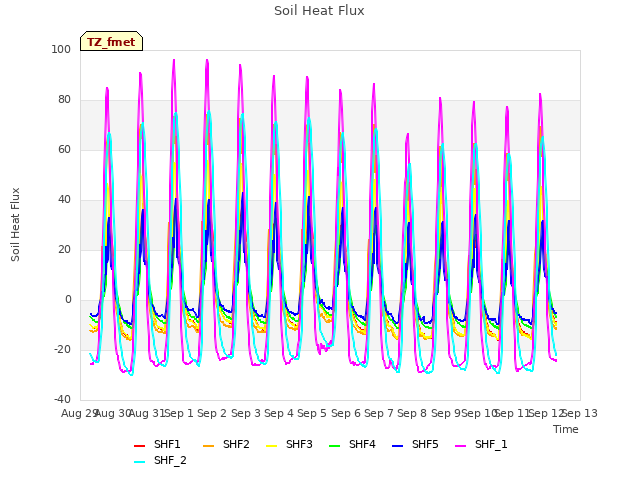Image resolution: width=640 pixels, height=480 pixels.
Task: Click the 40 y-axis tick label
Action: click(x=64, y=200)
